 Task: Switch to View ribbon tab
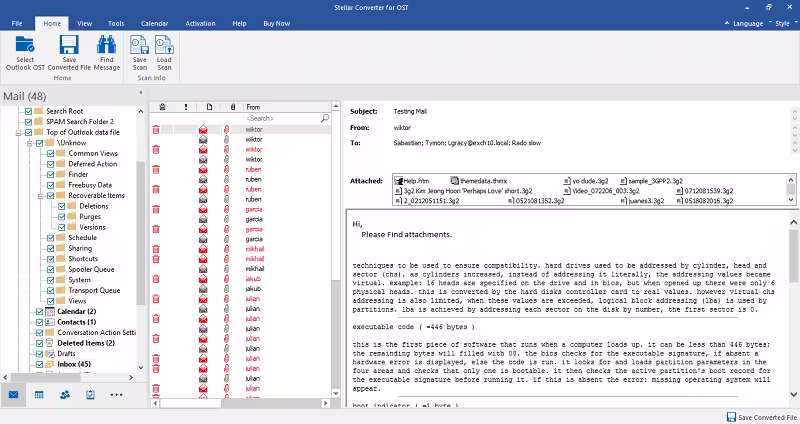[x=85, y=23]
